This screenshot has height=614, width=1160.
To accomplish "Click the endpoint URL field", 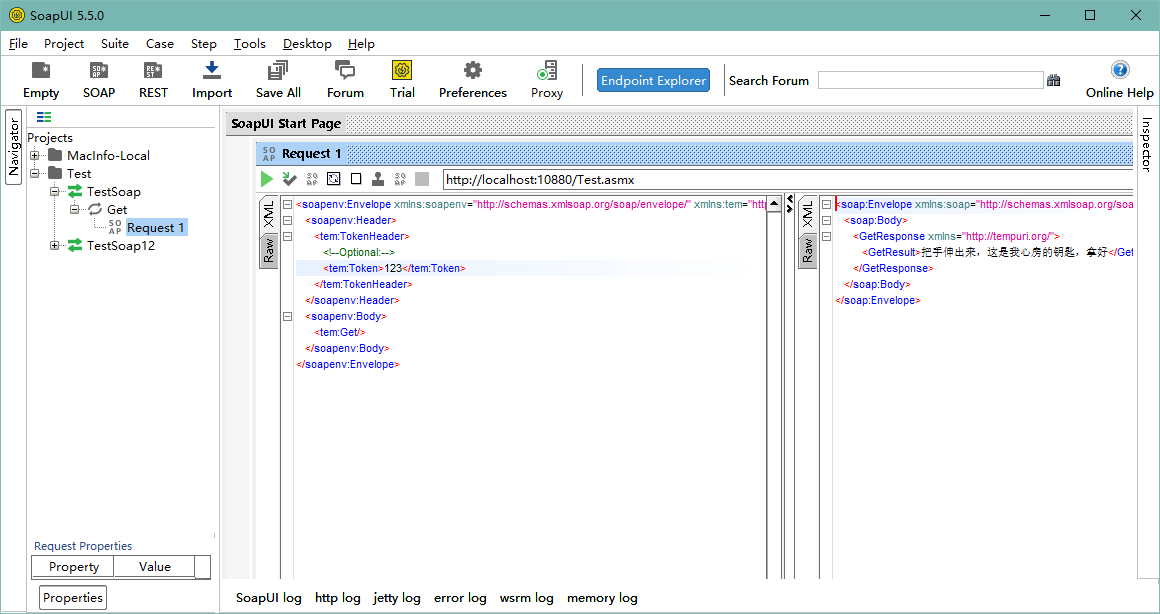I will 788,180.
